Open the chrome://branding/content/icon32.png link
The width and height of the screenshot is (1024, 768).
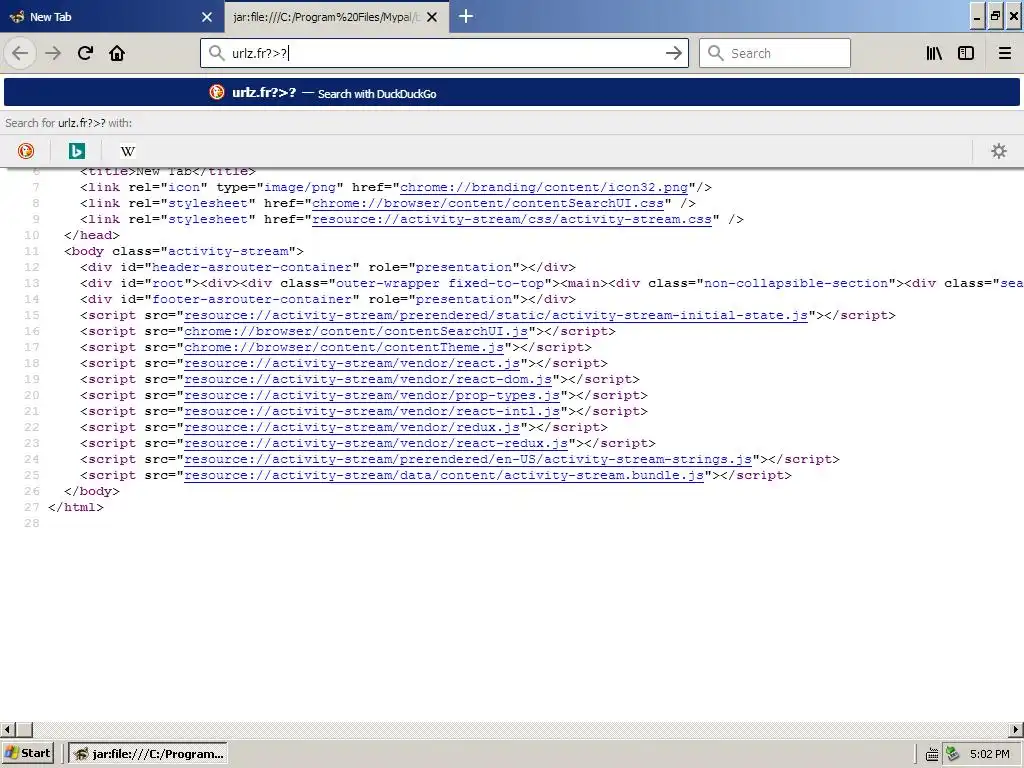pyautogui.click(x=544, y=187)
